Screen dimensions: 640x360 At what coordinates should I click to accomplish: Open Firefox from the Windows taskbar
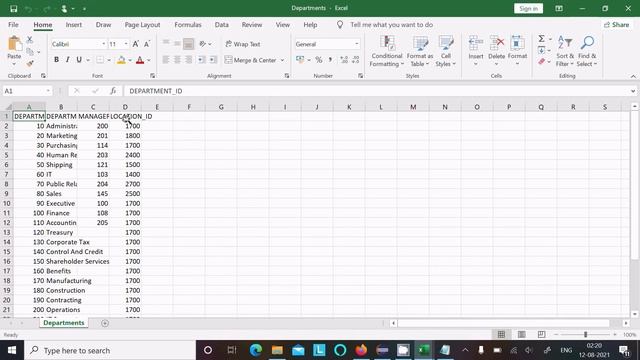361,350
